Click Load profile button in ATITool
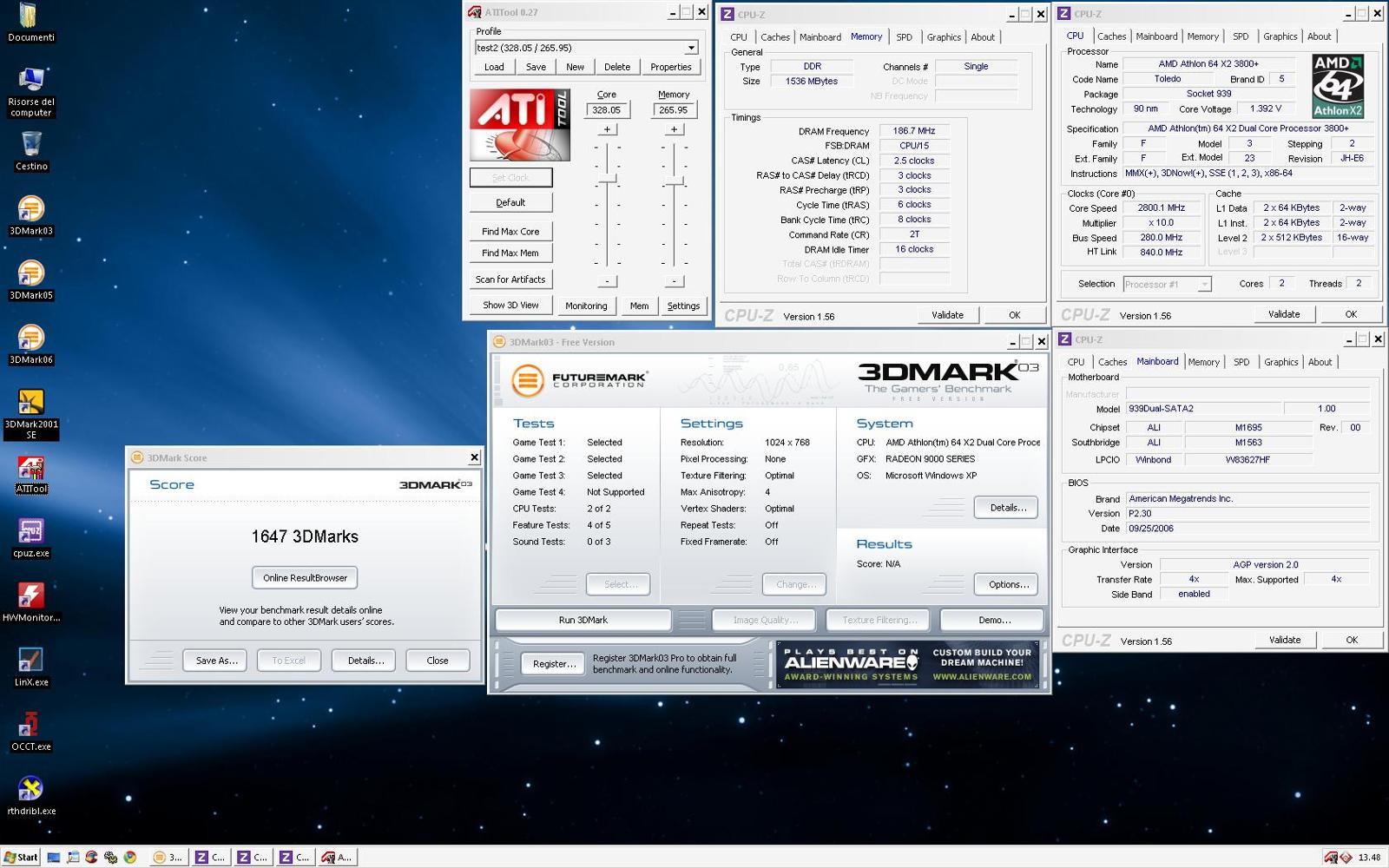This screenshot has width=1389, height=868. pos(494,67)
